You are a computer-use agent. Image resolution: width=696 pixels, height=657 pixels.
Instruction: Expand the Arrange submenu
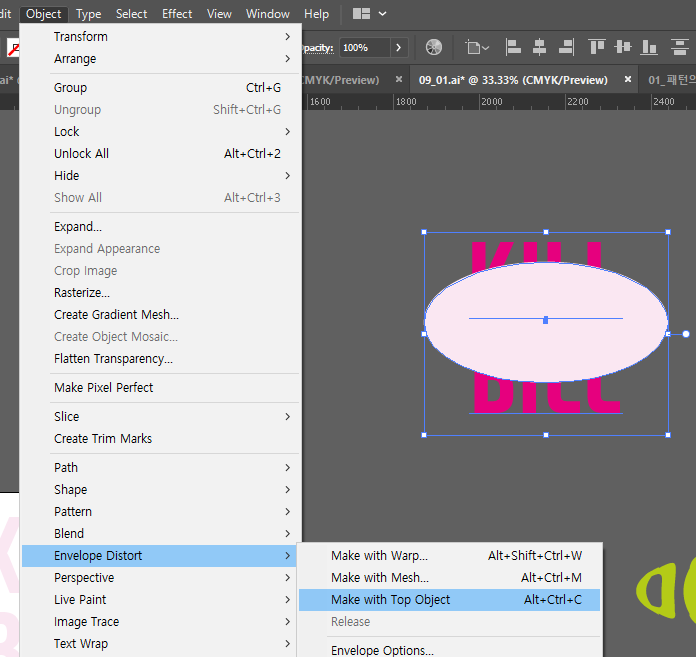(160, 59)
